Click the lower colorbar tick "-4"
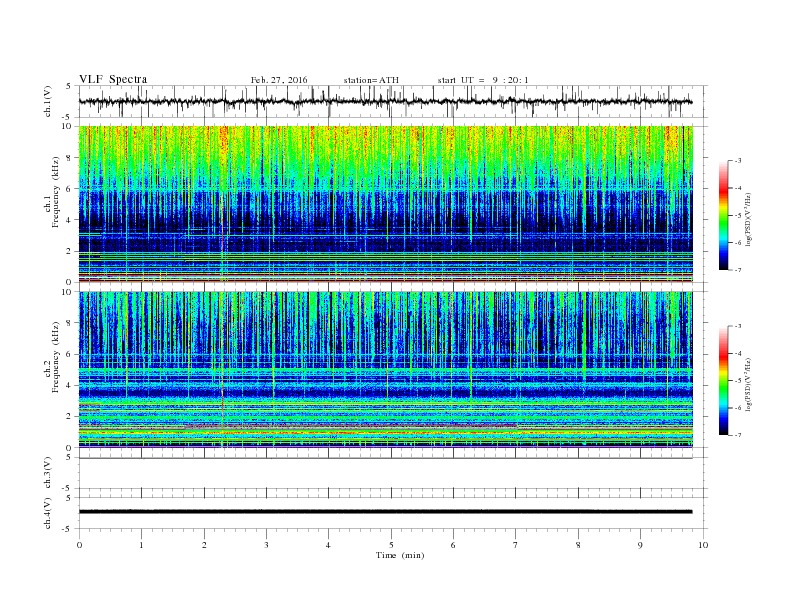The width and height of the screenshot is (792, 612). pos(738,353)
